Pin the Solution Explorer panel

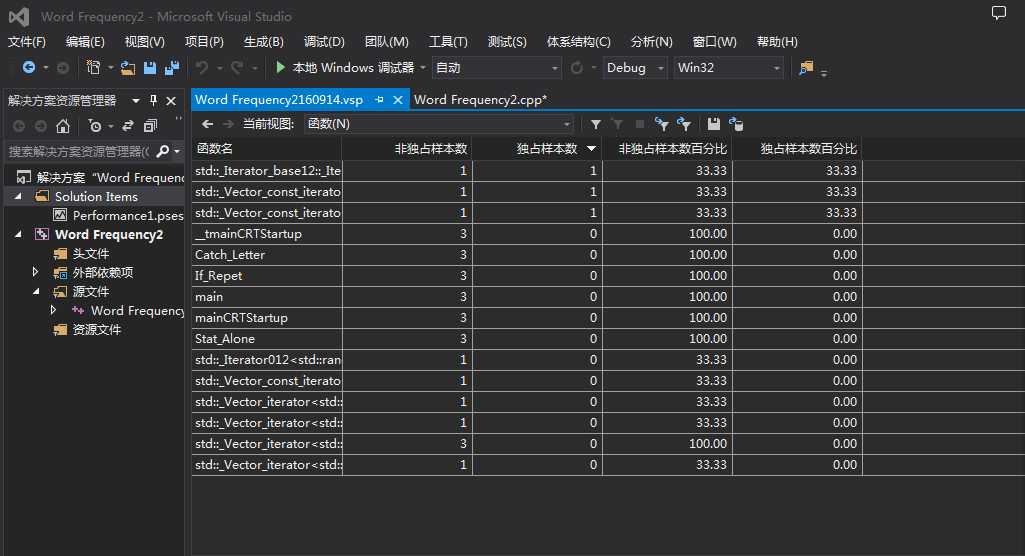[154, 100]
